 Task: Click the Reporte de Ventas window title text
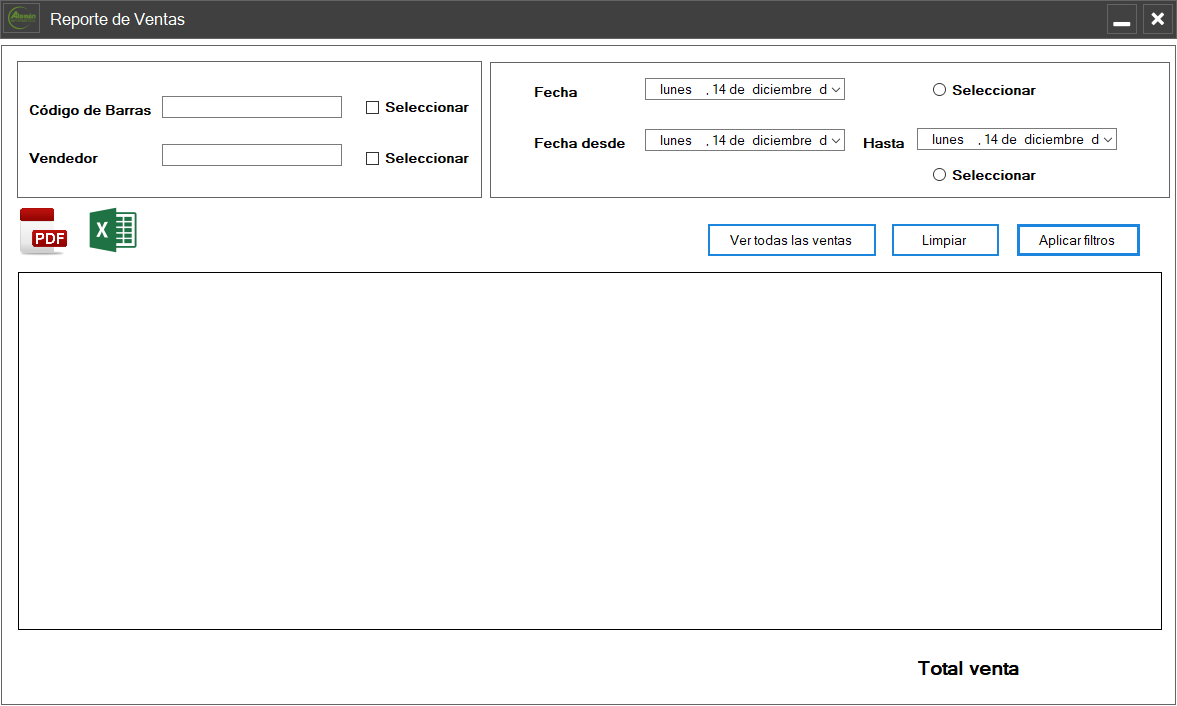[117, 19]
